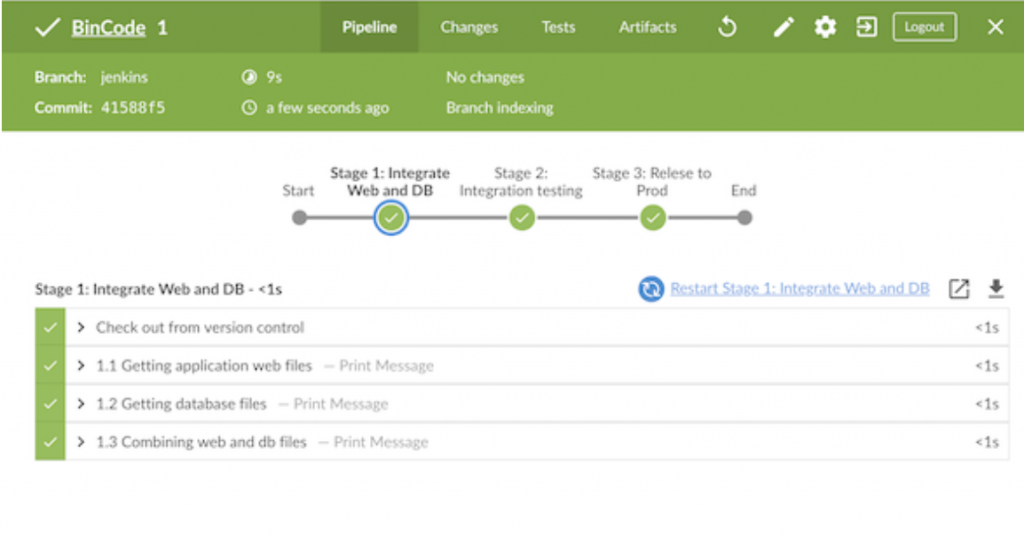Download the stage log via download icon
The height and width of the screenshot is (543, 1024).
995,289
